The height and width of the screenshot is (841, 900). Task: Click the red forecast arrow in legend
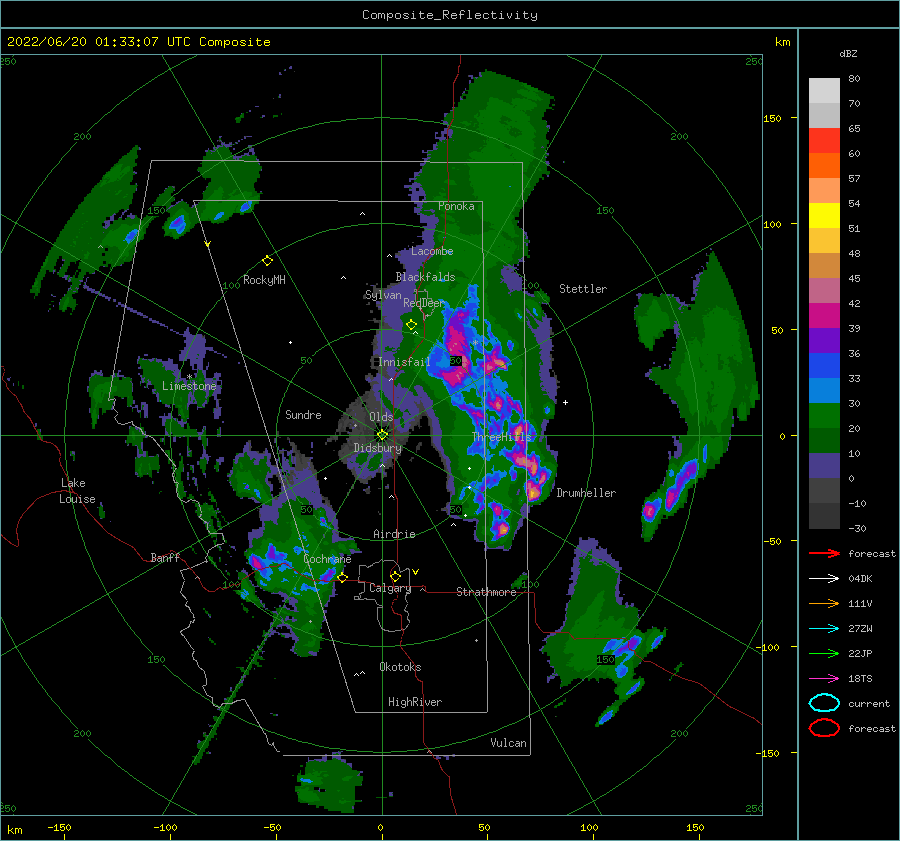(824, 553)
